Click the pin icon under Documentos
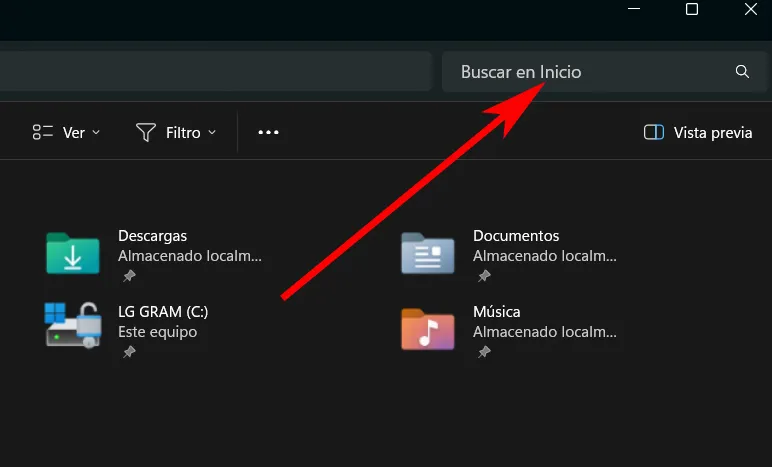Viewport: 772px width, 467px height. click(484, 276)
